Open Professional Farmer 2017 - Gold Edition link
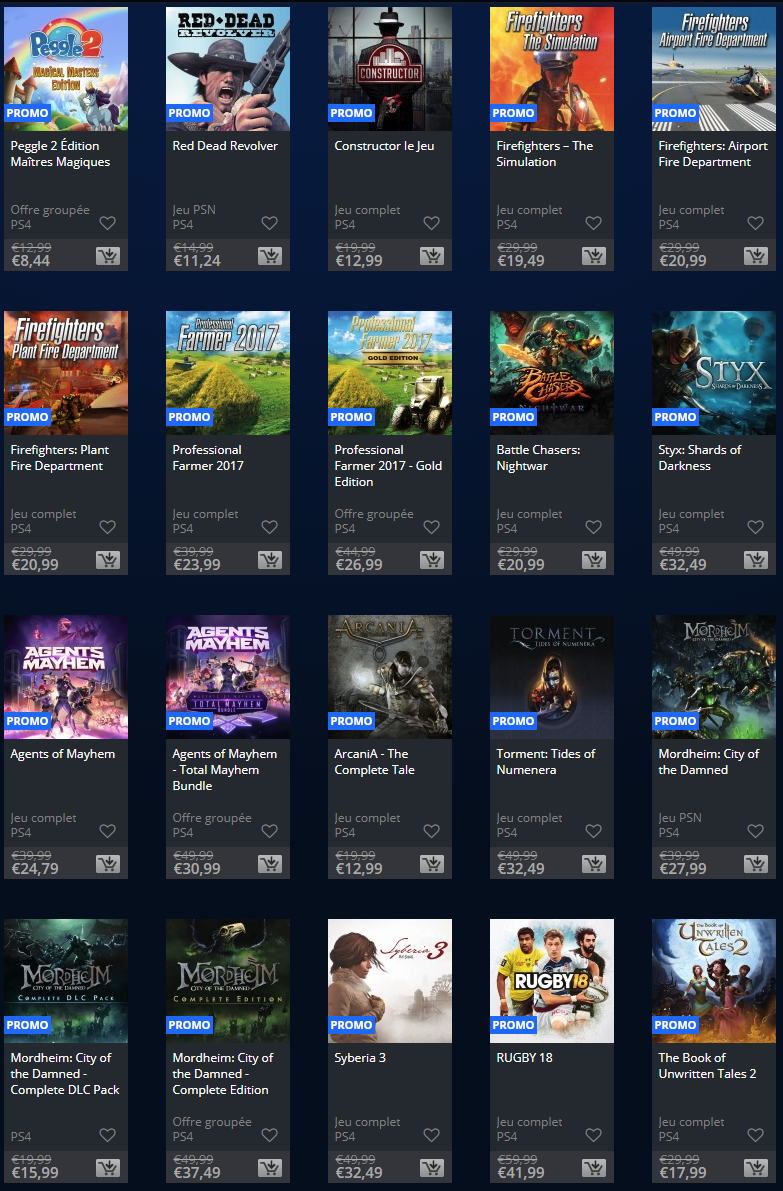 coord(388,466)
